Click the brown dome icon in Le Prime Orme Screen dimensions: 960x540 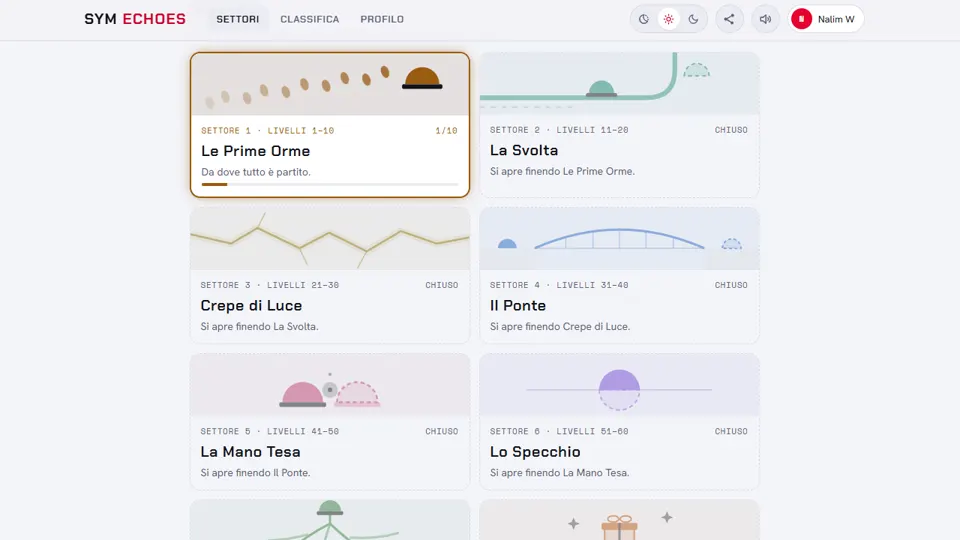point(422,78)
